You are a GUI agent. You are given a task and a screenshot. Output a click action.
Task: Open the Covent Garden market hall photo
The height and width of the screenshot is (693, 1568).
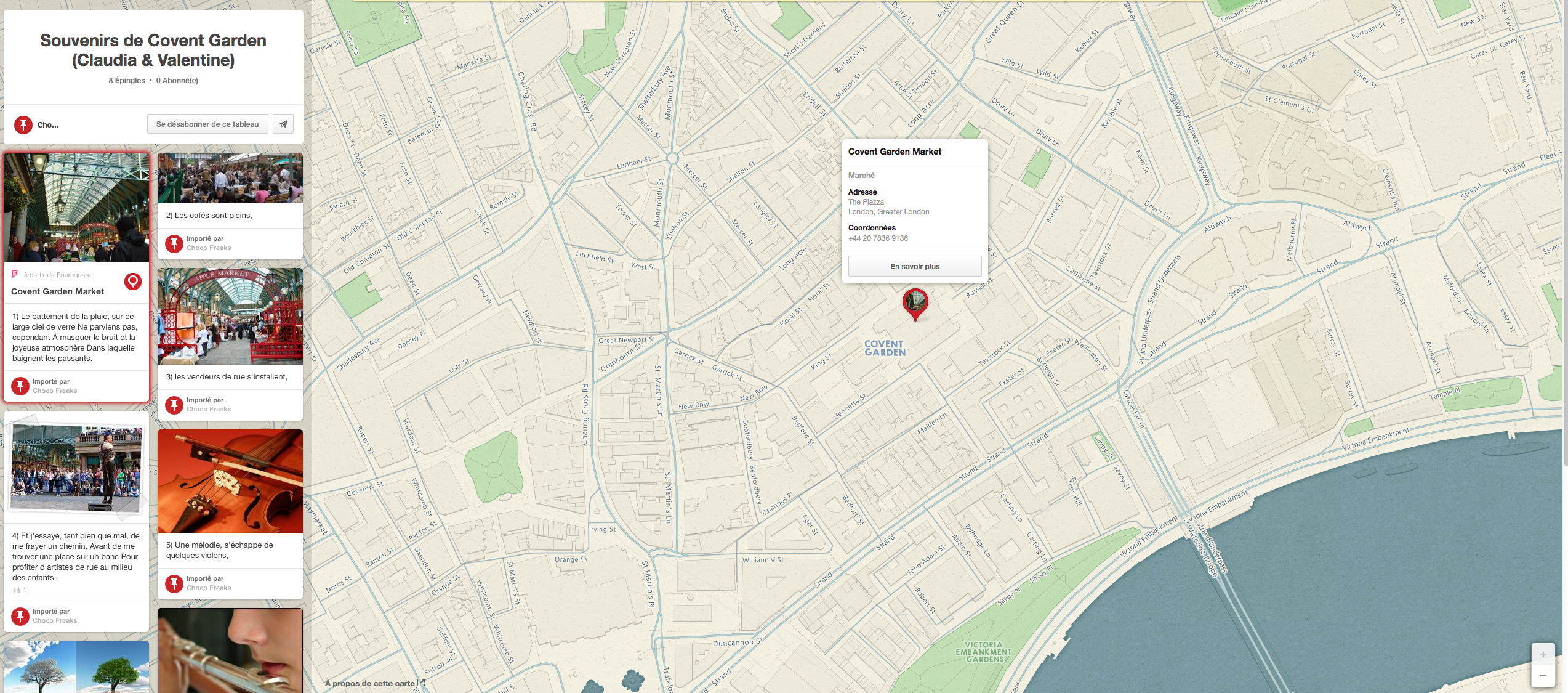click(x=76, y=208)
